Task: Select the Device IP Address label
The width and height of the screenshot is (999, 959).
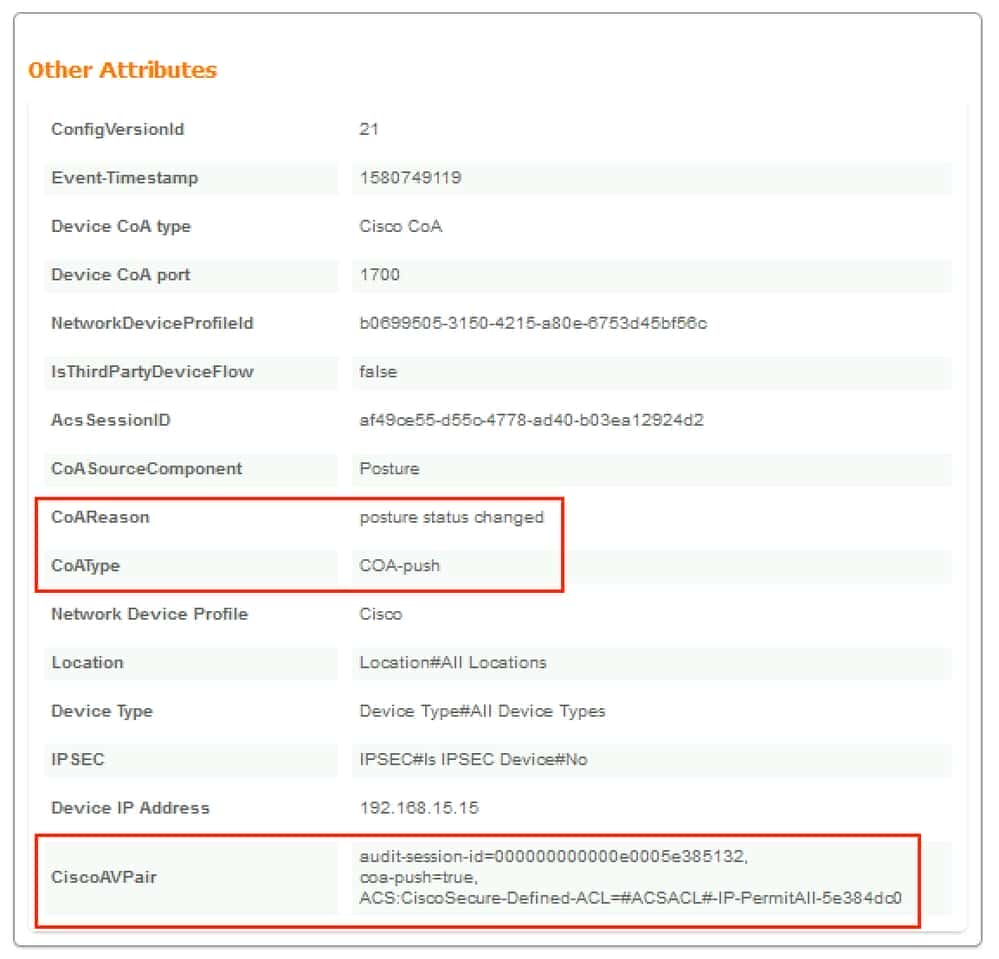Action: [130, 807]
